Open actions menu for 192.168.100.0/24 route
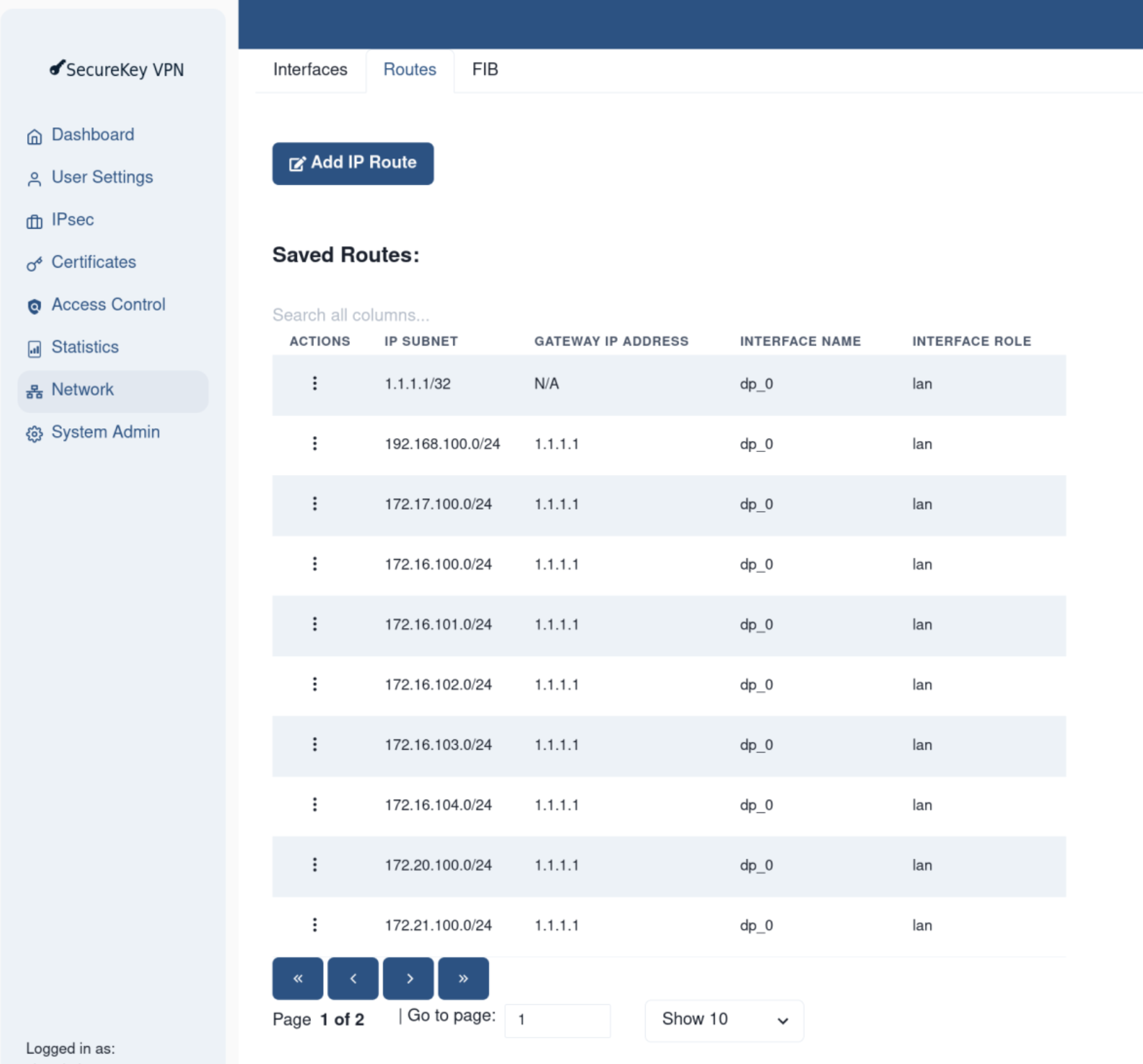Image resolution: width=1143 pixels, height=1064 pixels. (314, 444)
